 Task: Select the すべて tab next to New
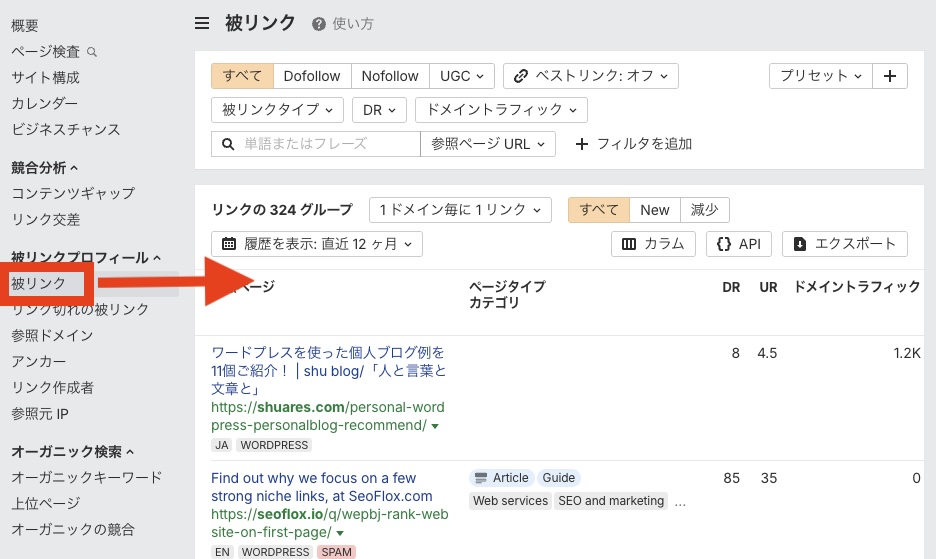pyautogui.click(x=599, y=210)
